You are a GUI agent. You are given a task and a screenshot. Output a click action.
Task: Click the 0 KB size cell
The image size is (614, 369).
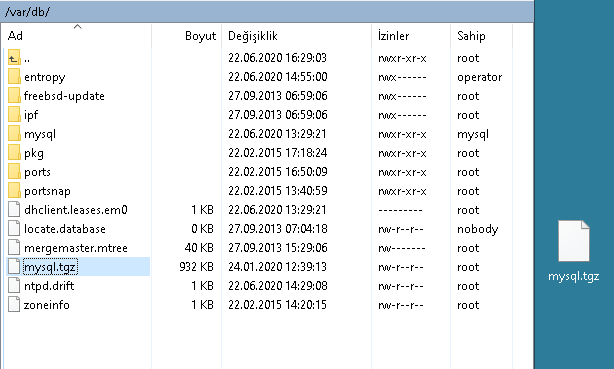[x=202, y=229]
